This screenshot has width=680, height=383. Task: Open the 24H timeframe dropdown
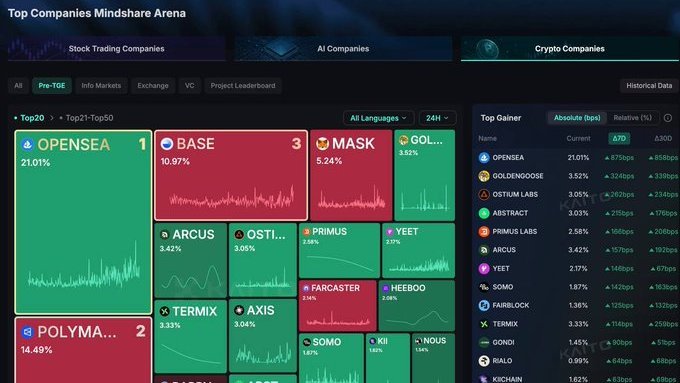tap(437, 118)
